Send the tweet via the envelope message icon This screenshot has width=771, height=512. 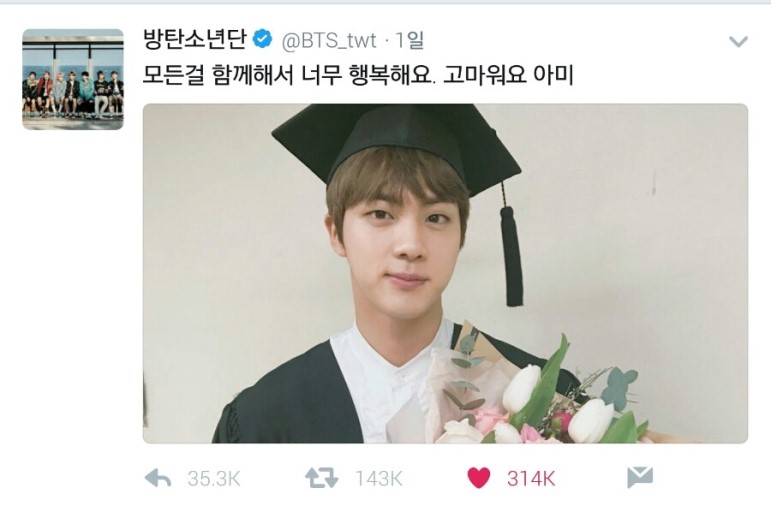pos(640,478)
